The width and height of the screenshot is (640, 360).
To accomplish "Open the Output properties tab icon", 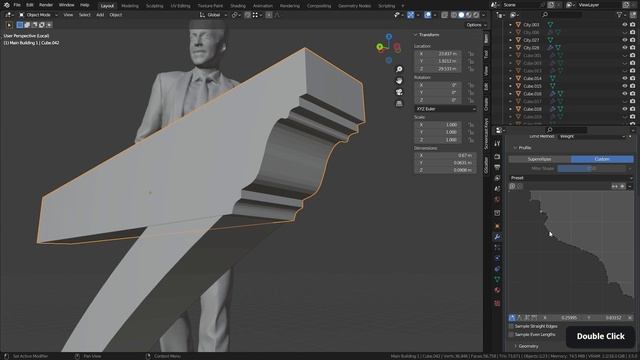I will click(x=497, y=167).
